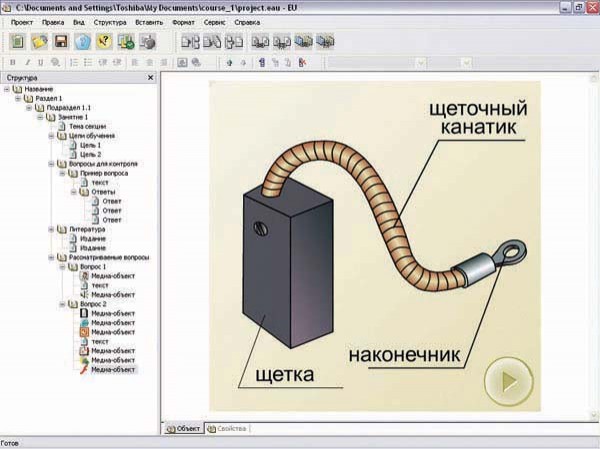Click the blue globe toolbar icon
This screenshot has height=449, width=600.
(83, 42)
